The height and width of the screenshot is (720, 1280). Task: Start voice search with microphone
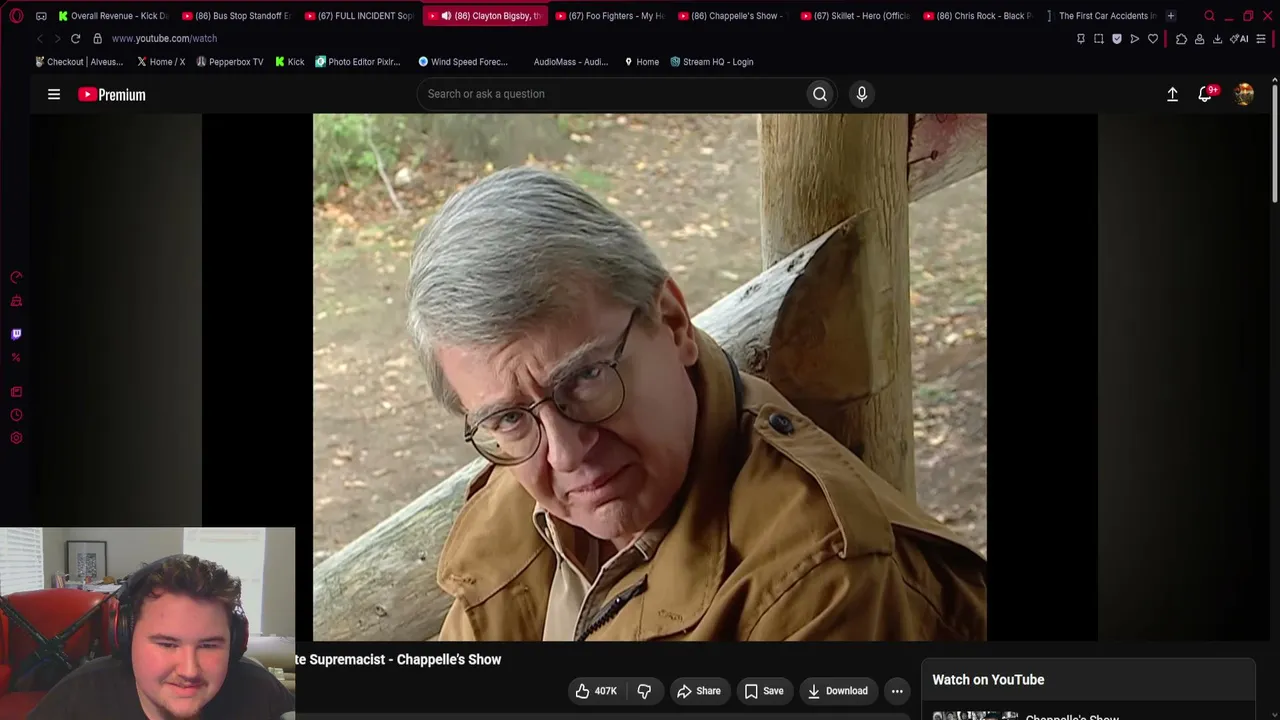tap(862, 94)
